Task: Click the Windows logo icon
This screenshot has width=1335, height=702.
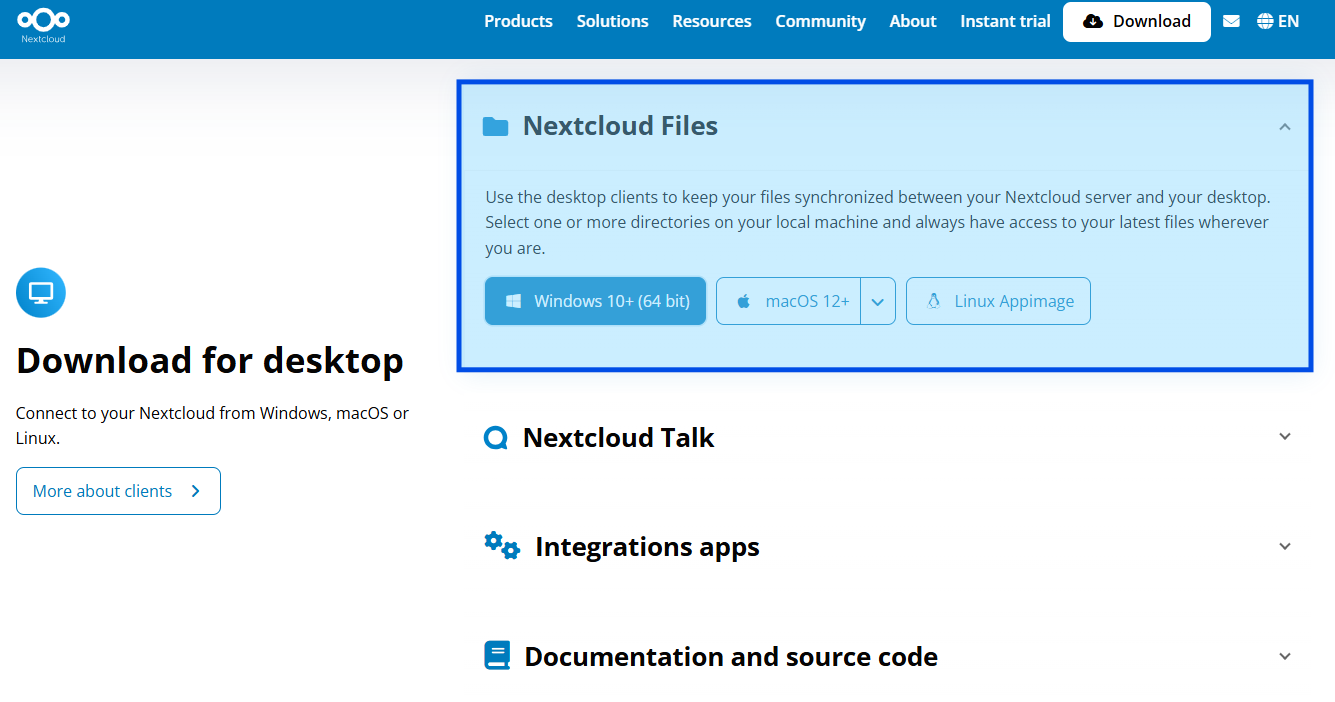Action: pos(513,301)
